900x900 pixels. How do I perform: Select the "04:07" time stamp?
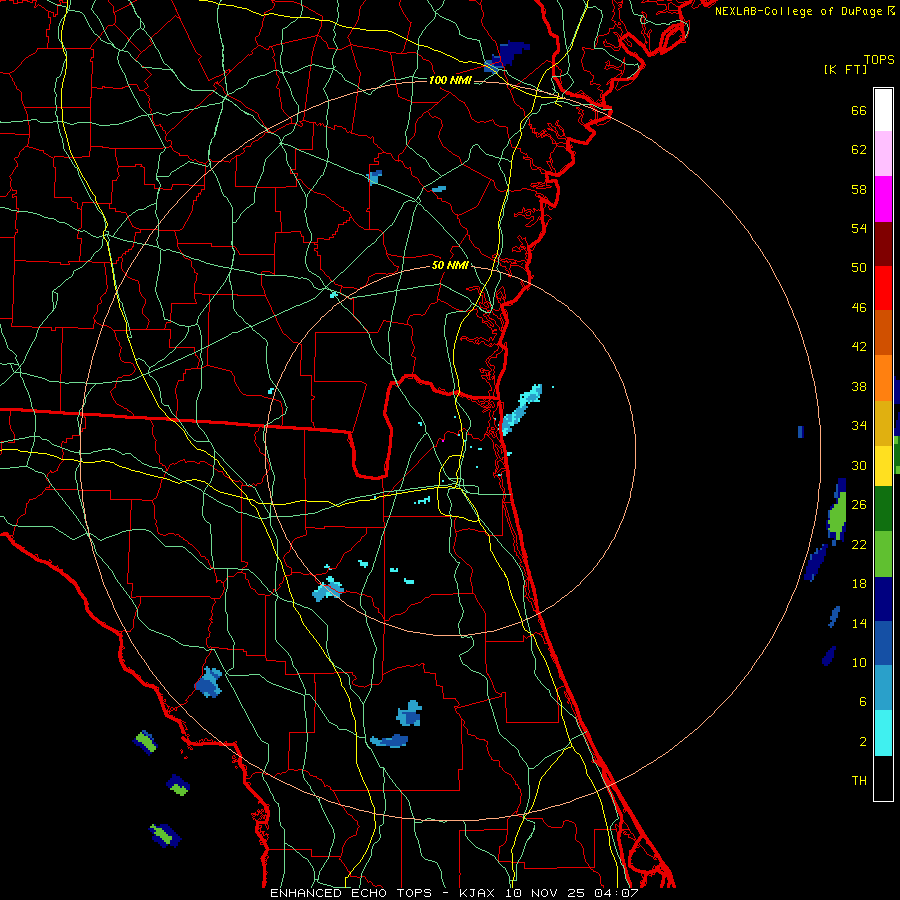point(616,893)
